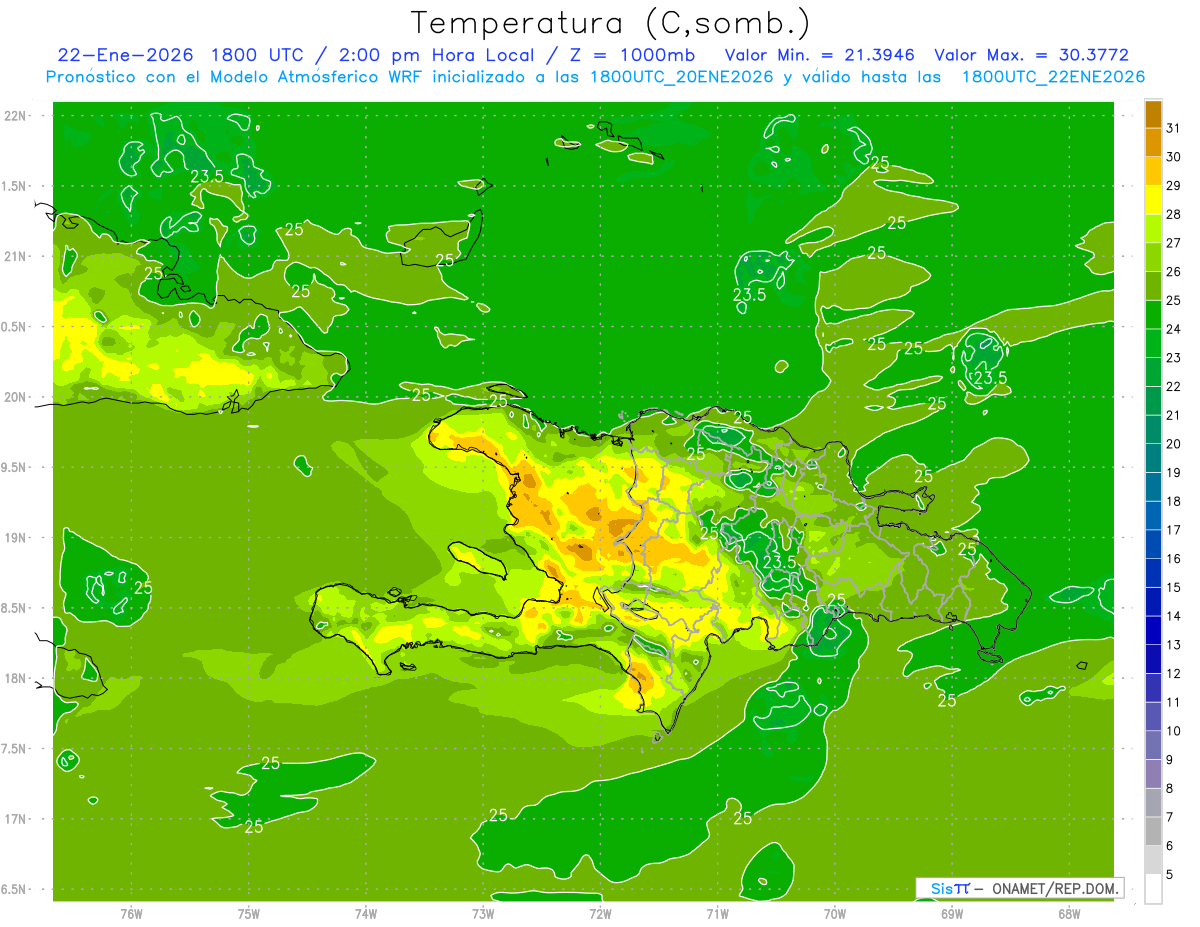1200x927 pixels.
Task: Click the "1800 UTC" time in the header
Action: tap(256, 55)
